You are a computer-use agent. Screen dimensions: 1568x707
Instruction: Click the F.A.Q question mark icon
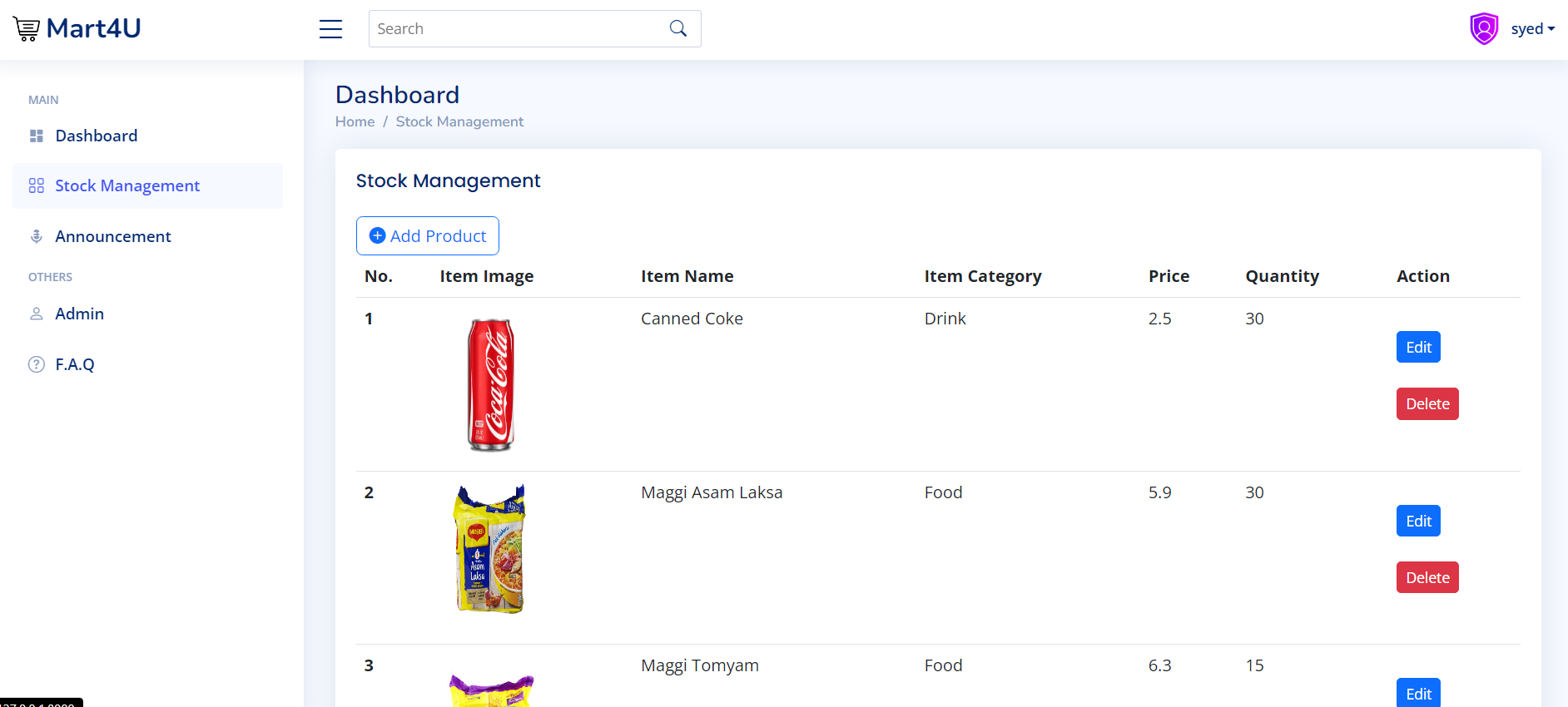click(37, 364)
